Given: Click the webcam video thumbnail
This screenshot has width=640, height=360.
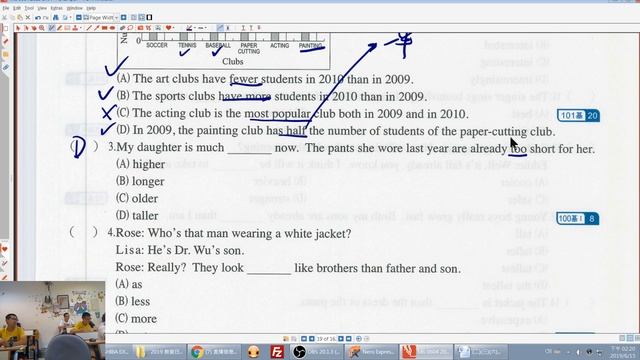Looking at the screenshot, I should [x=52, y=320].
